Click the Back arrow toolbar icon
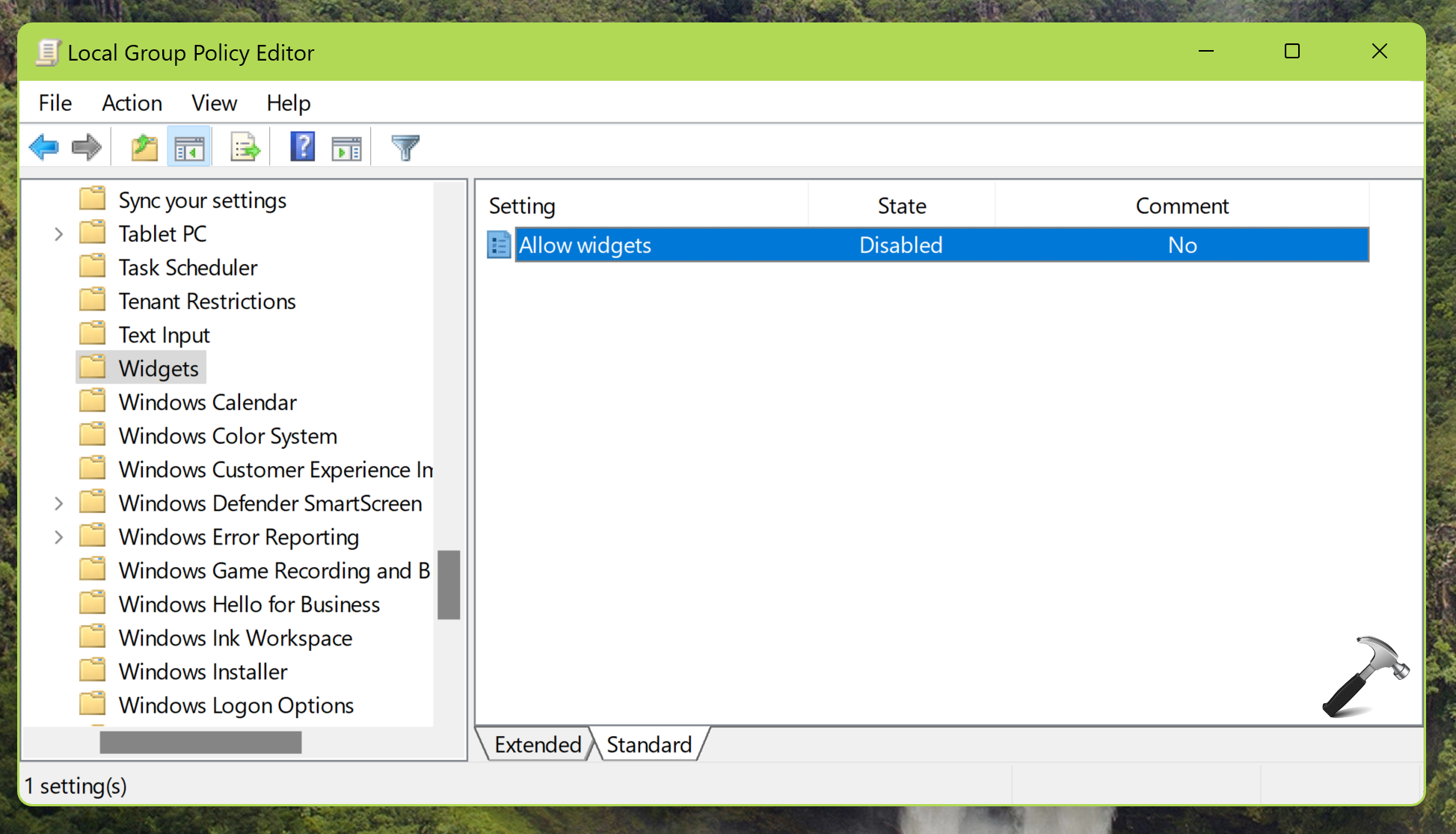The height and width of the screenshot is (834, 1456). pyautogui.click(x=44, y=147)
